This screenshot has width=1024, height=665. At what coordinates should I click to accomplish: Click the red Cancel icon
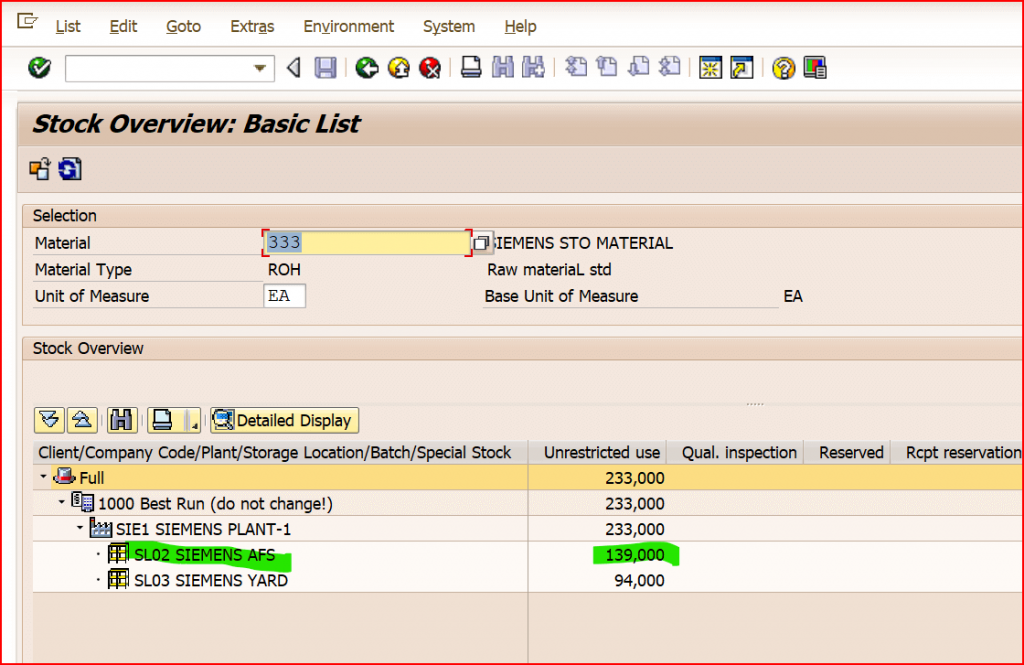click(x=430, y=67)
